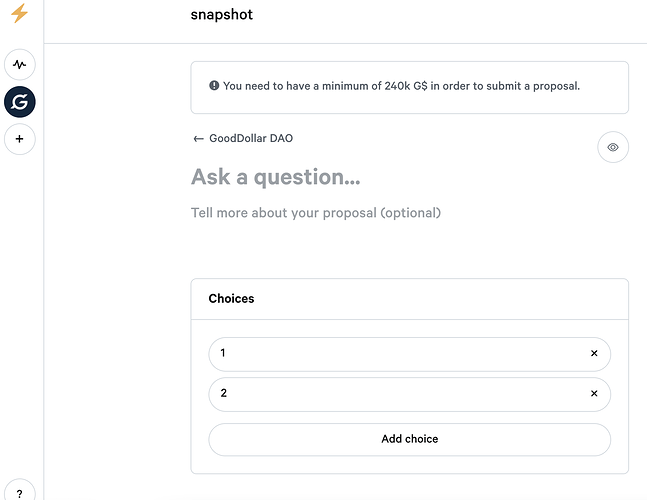Click the lightning bolt Snapshot logo
Viewport: 647px width, 500px height.
pyautogui.click(x=19, y=13)
